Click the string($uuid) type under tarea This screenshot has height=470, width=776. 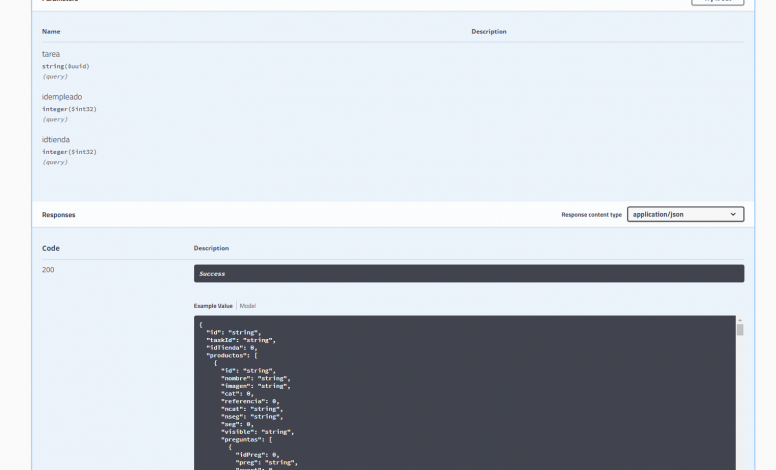pos(66,66)
